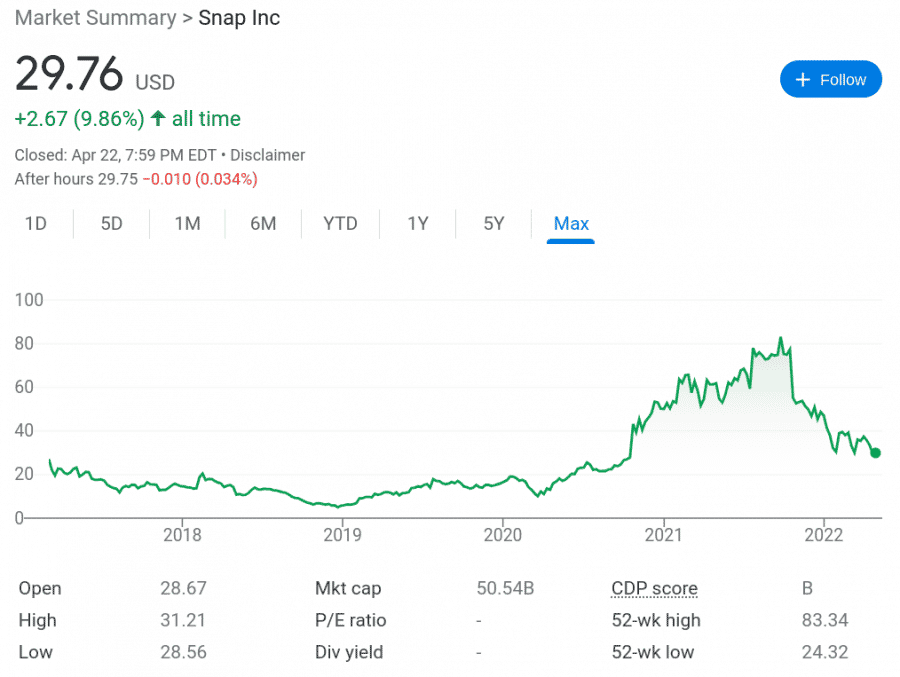Click the Snap Inc breadcrumb title
The height and width of the screenshot is (677, 900).
click(x=239, y=18)
